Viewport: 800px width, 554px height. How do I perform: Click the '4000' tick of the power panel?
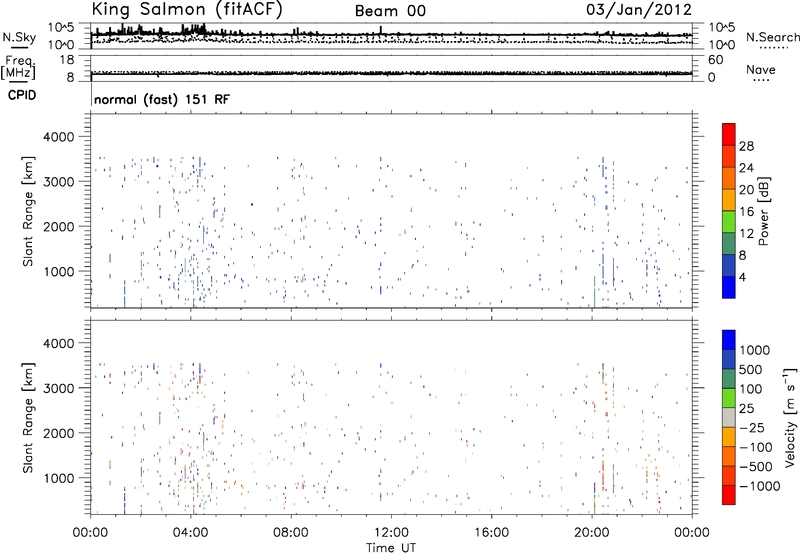[x=58, y=137]
